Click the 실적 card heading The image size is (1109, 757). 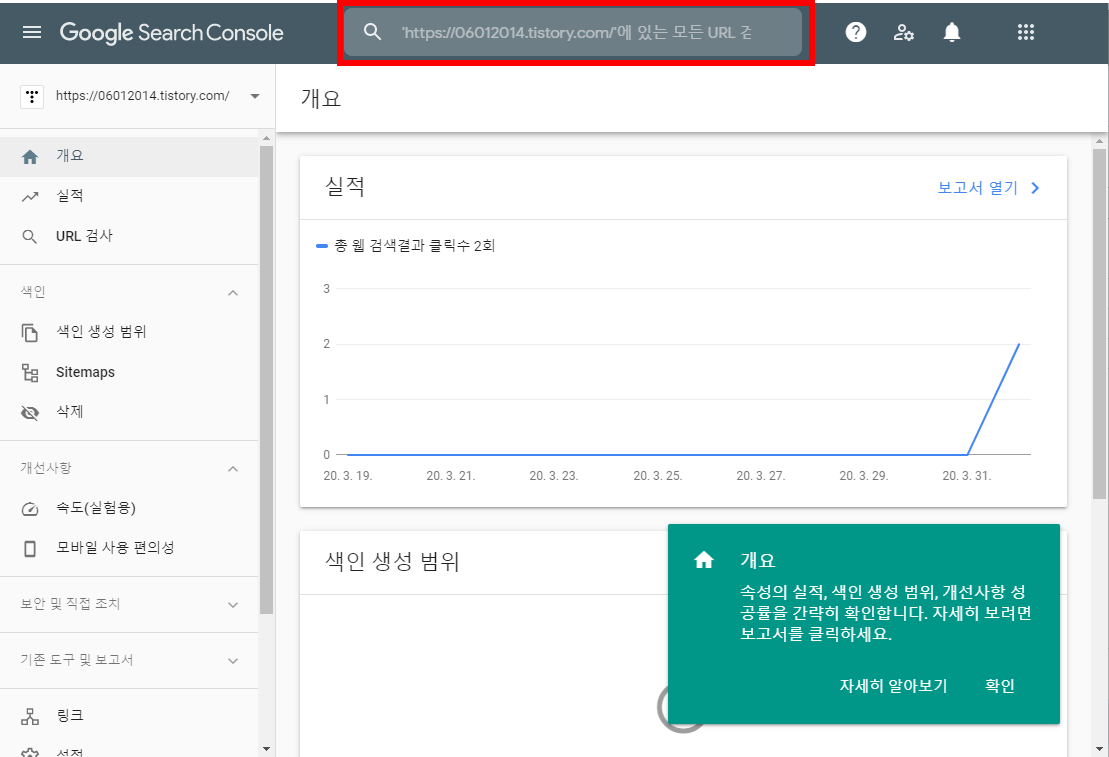pos(344,187)
